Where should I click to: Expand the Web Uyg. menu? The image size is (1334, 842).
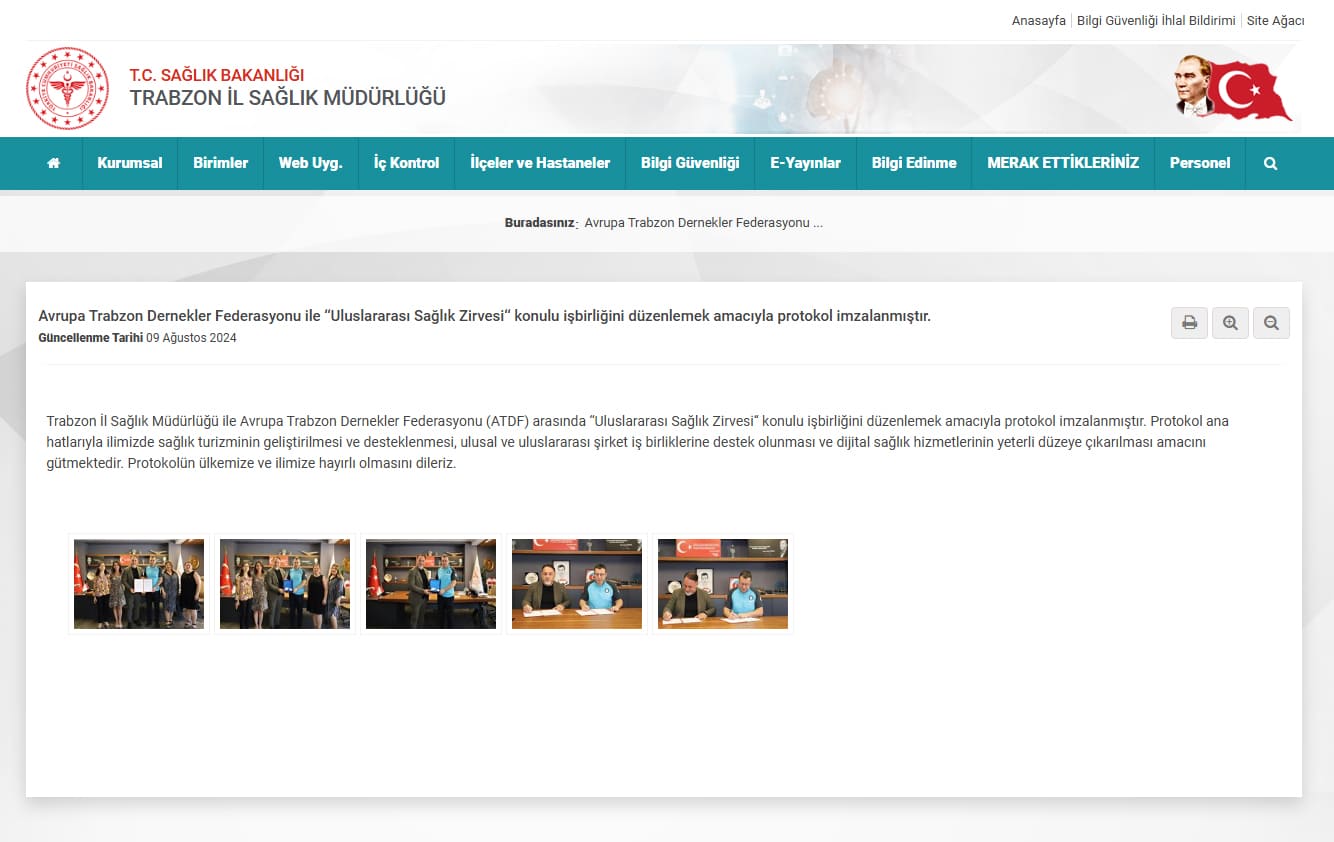click(310, 163)
